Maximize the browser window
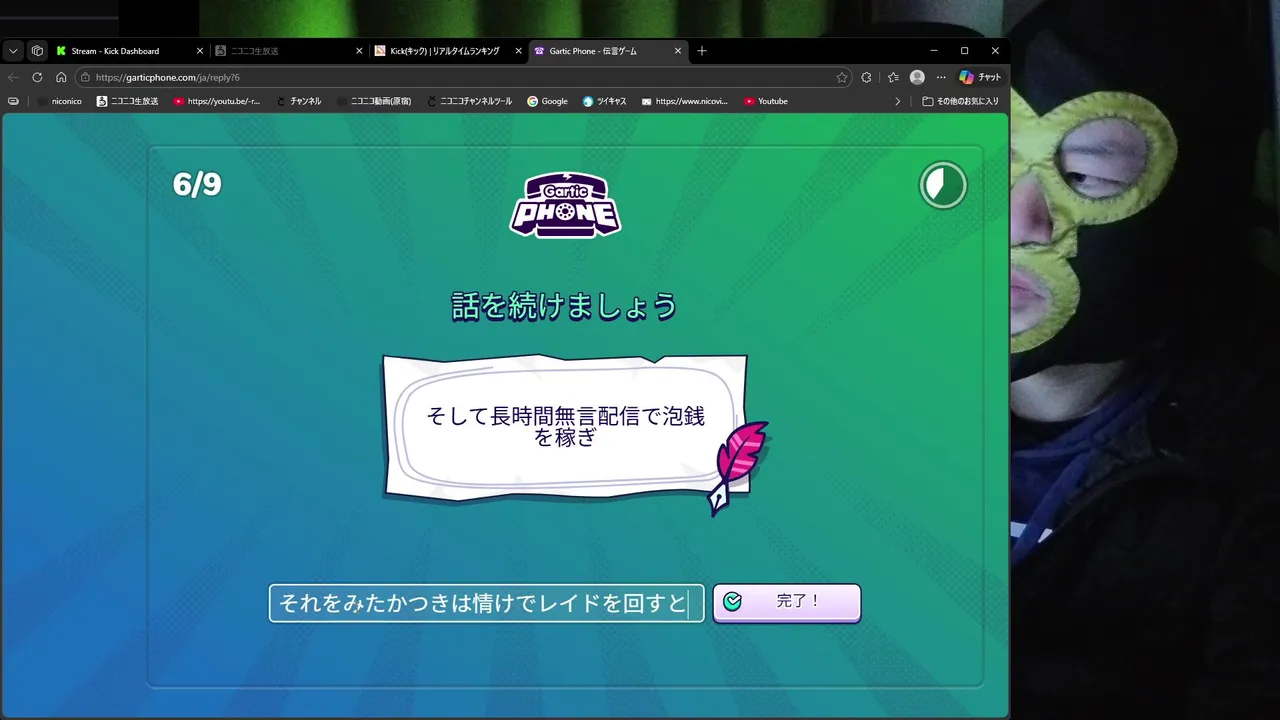This screenshot has height=720, width=1280. click(x=964, y=51)
